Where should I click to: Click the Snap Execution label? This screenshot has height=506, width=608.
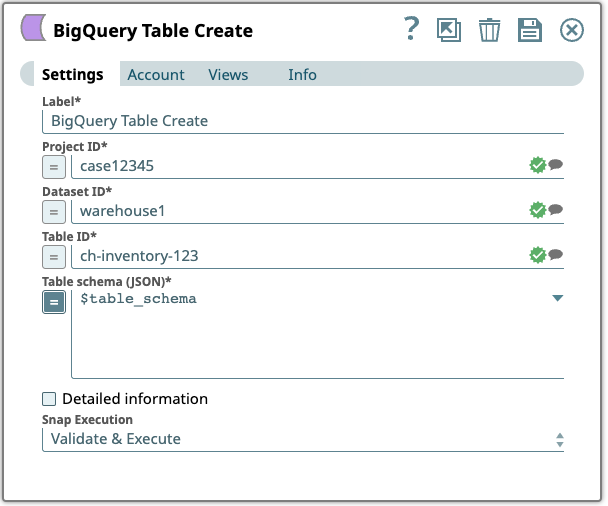pos(87,420)
